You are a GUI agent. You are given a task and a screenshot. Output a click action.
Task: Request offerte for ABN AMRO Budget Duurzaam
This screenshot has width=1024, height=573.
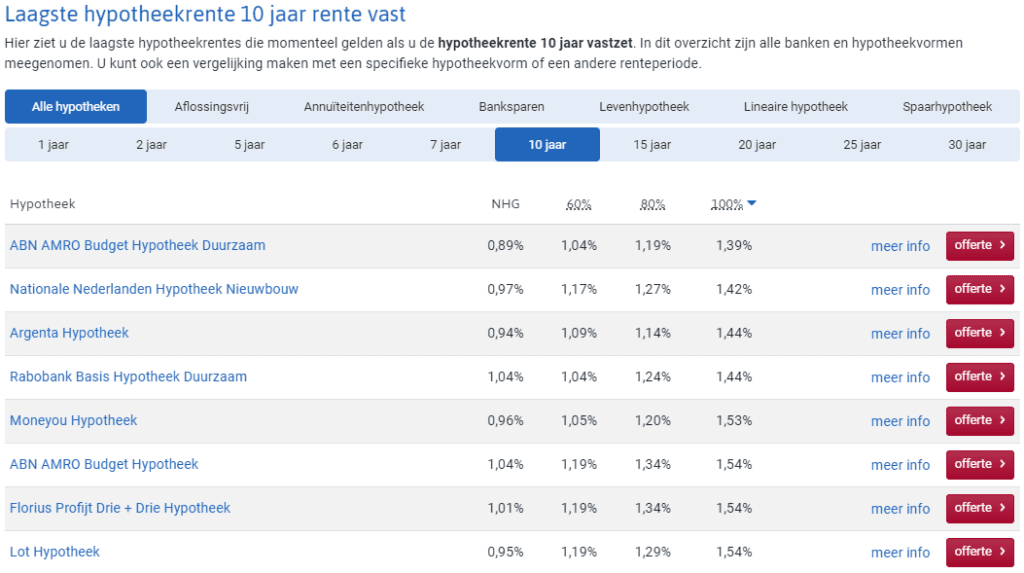coord(980,246)
